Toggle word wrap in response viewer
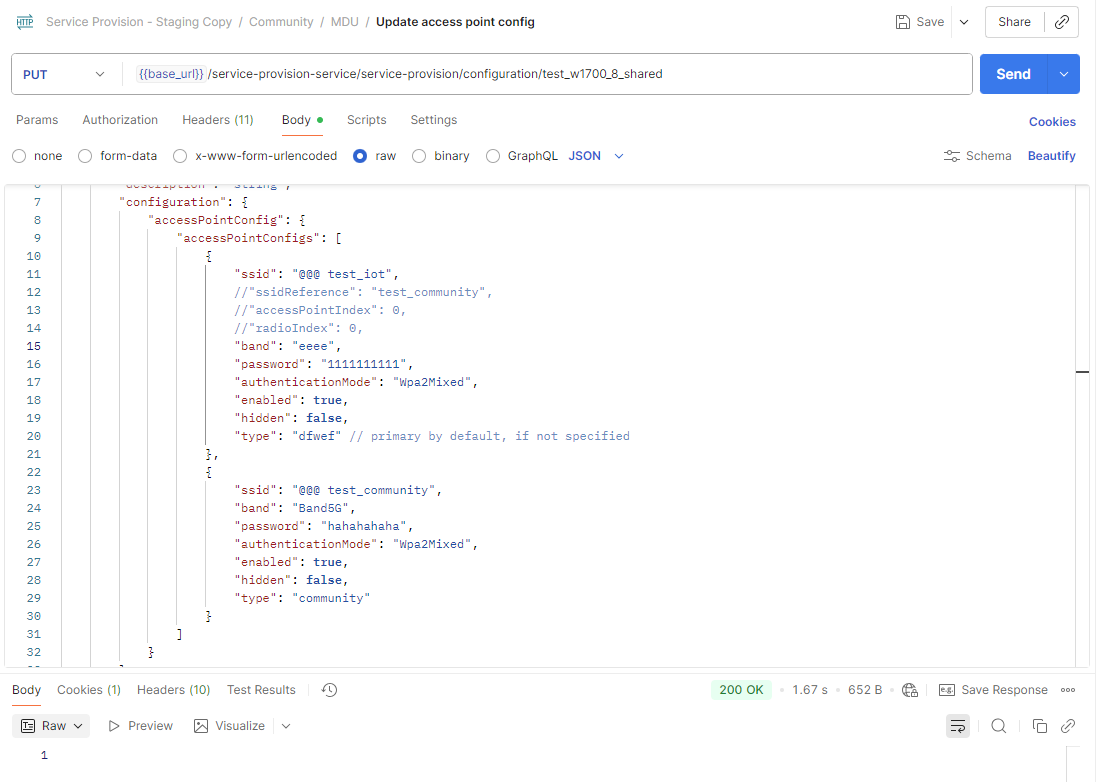This screenshot has height=782, width=1107. coord(958,726)
